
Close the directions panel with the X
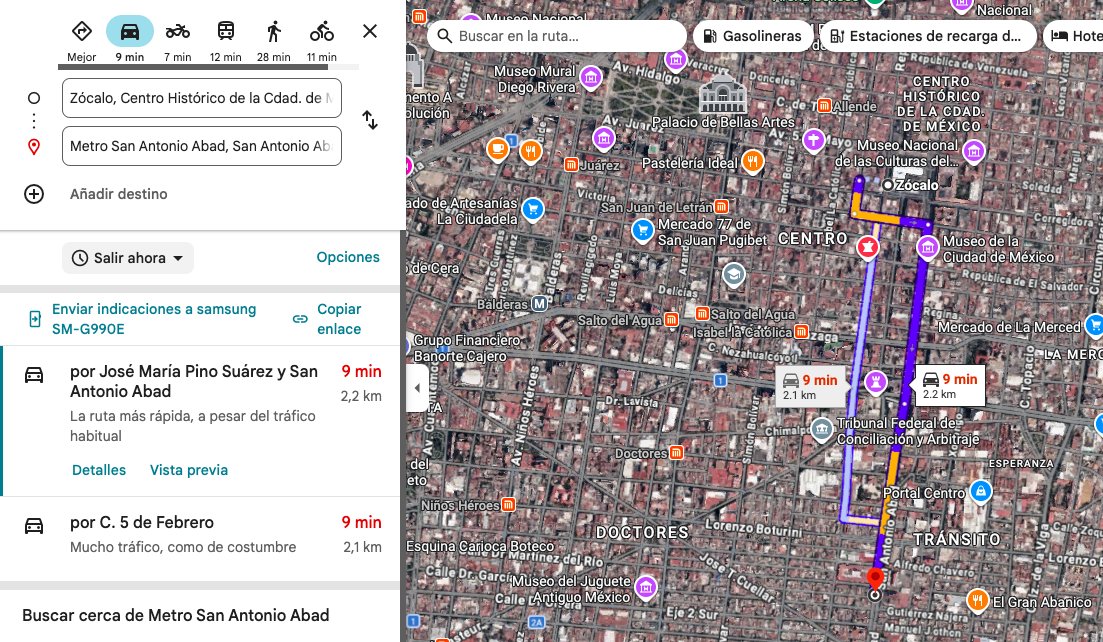369,31
